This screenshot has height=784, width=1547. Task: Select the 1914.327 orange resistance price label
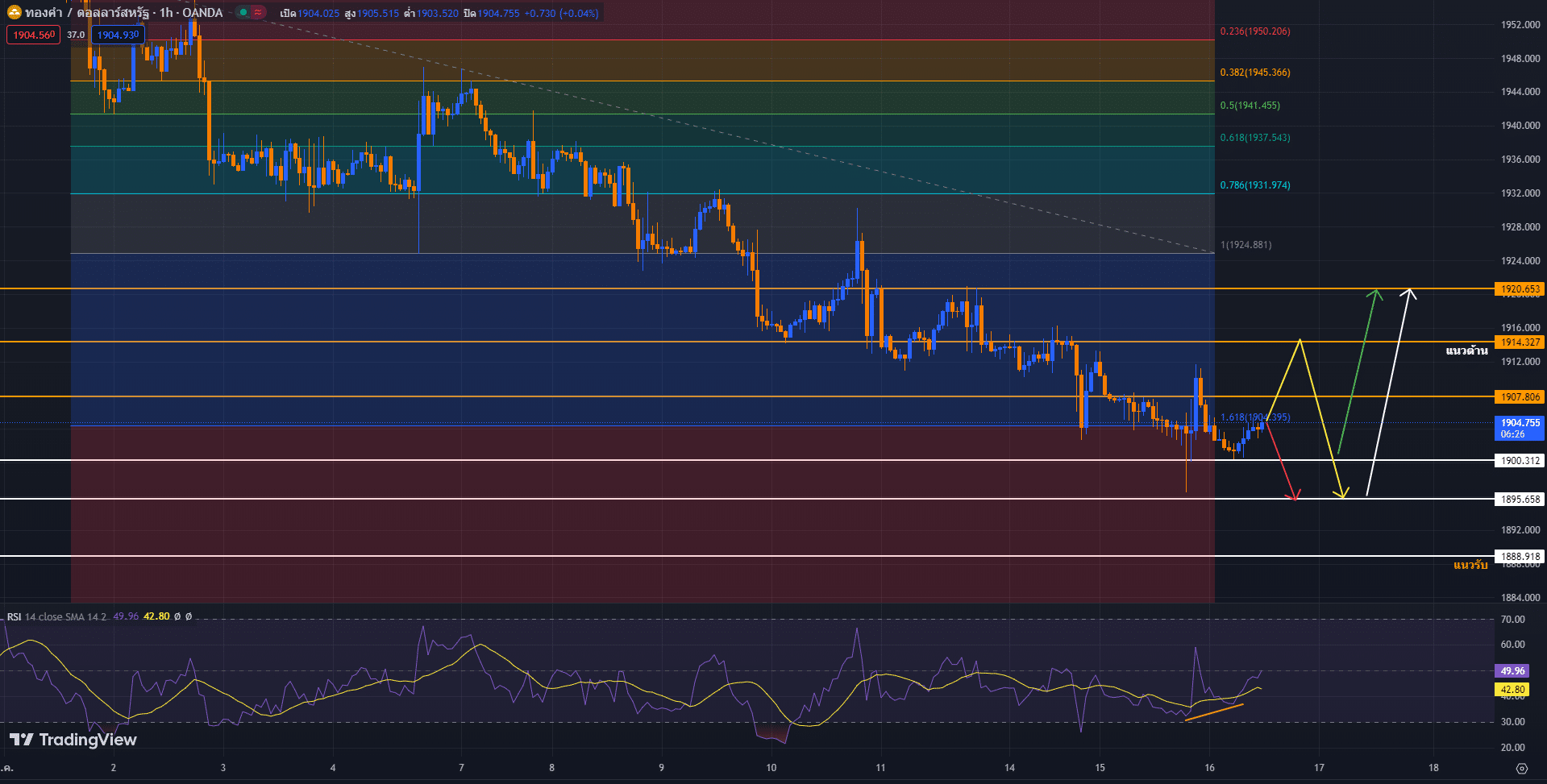pos(1520,342)
